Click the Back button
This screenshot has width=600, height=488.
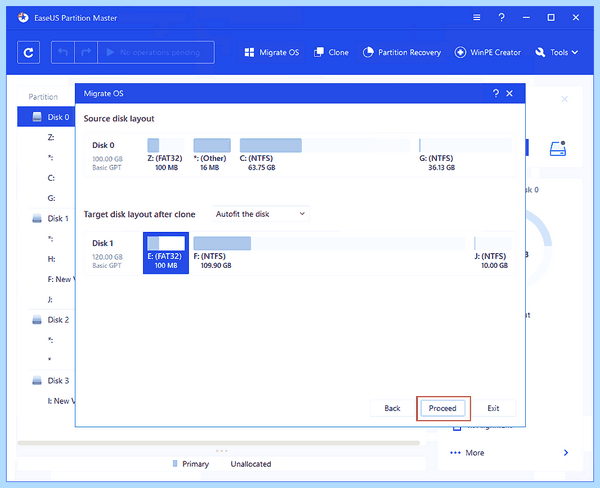click(x=392, y=408)
